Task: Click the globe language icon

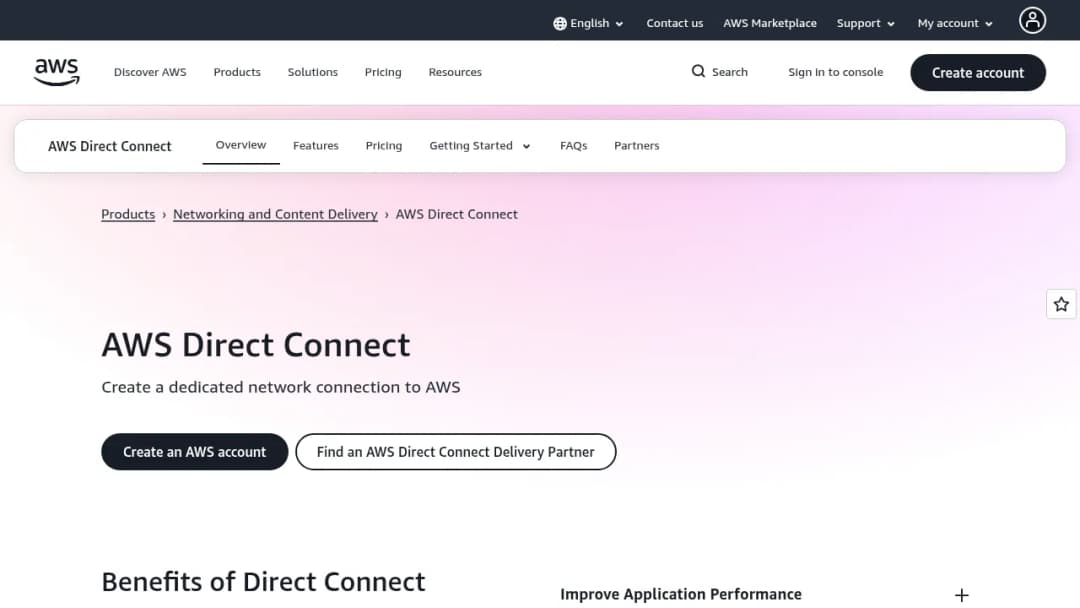Action: point(560,23)
